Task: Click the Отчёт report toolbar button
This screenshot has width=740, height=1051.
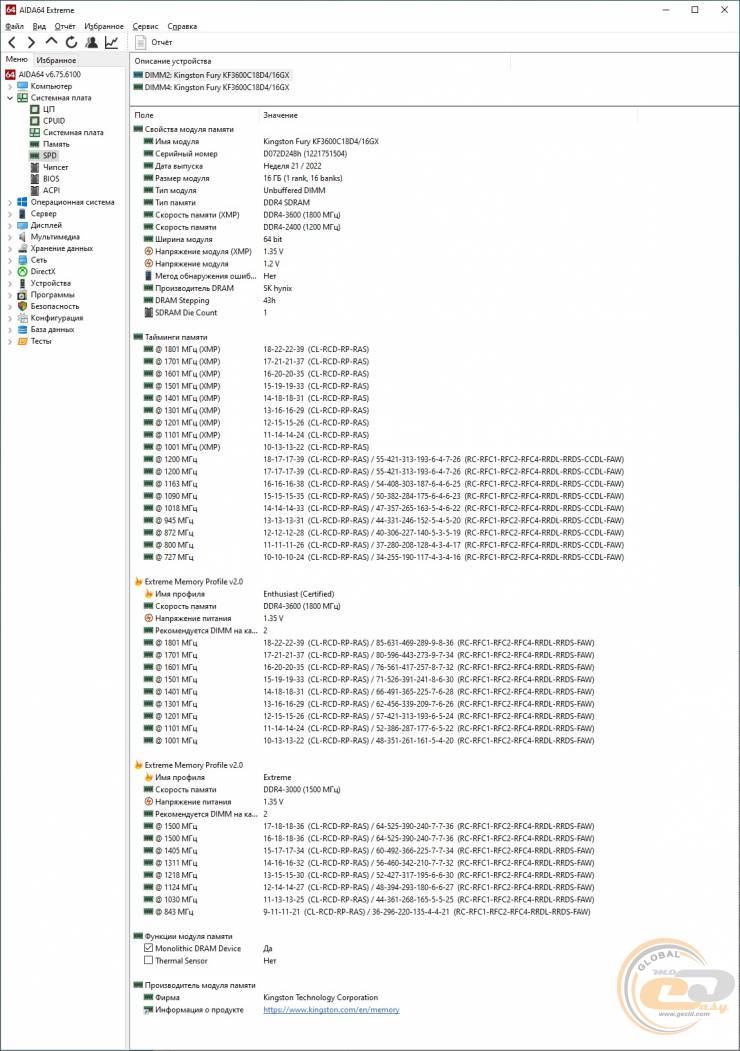Action: pos(153,42)
